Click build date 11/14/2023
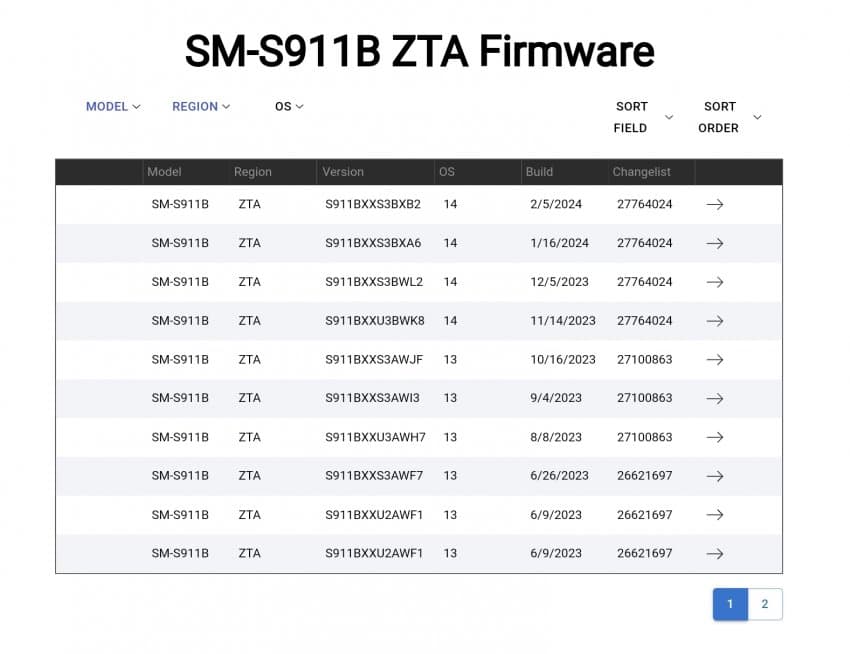This screenshot has height=654, width=850. tap(563, 321)
